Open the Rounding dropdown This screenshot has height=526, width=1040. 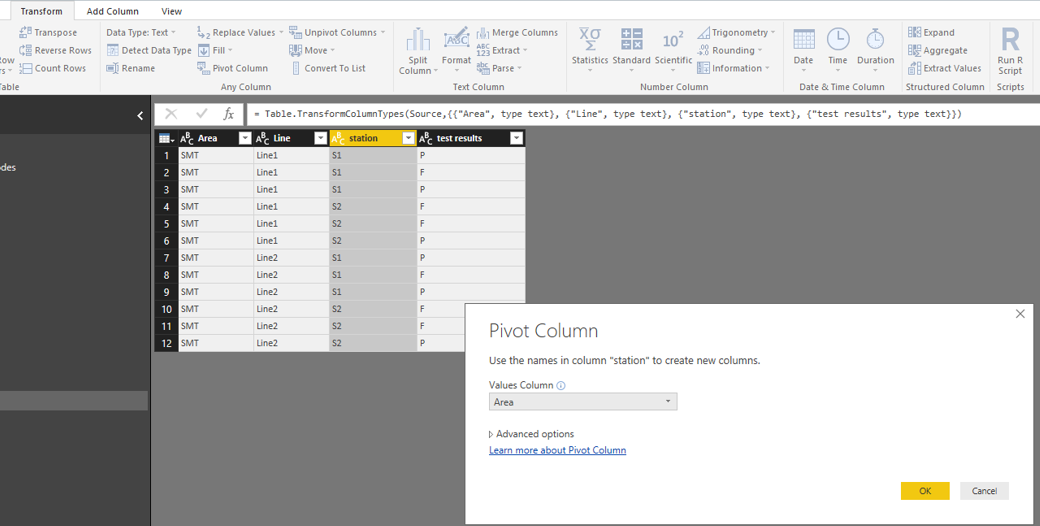point(730,50)
